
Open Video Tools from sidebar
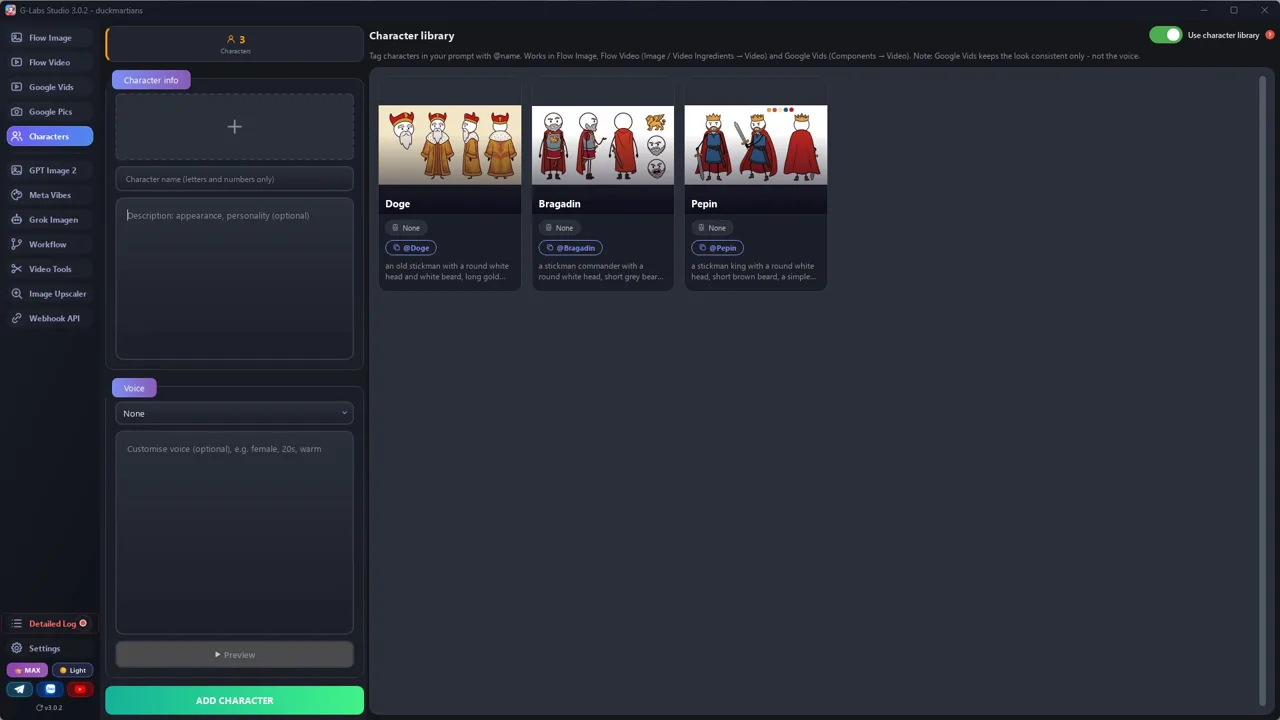(x=49, y=269)
